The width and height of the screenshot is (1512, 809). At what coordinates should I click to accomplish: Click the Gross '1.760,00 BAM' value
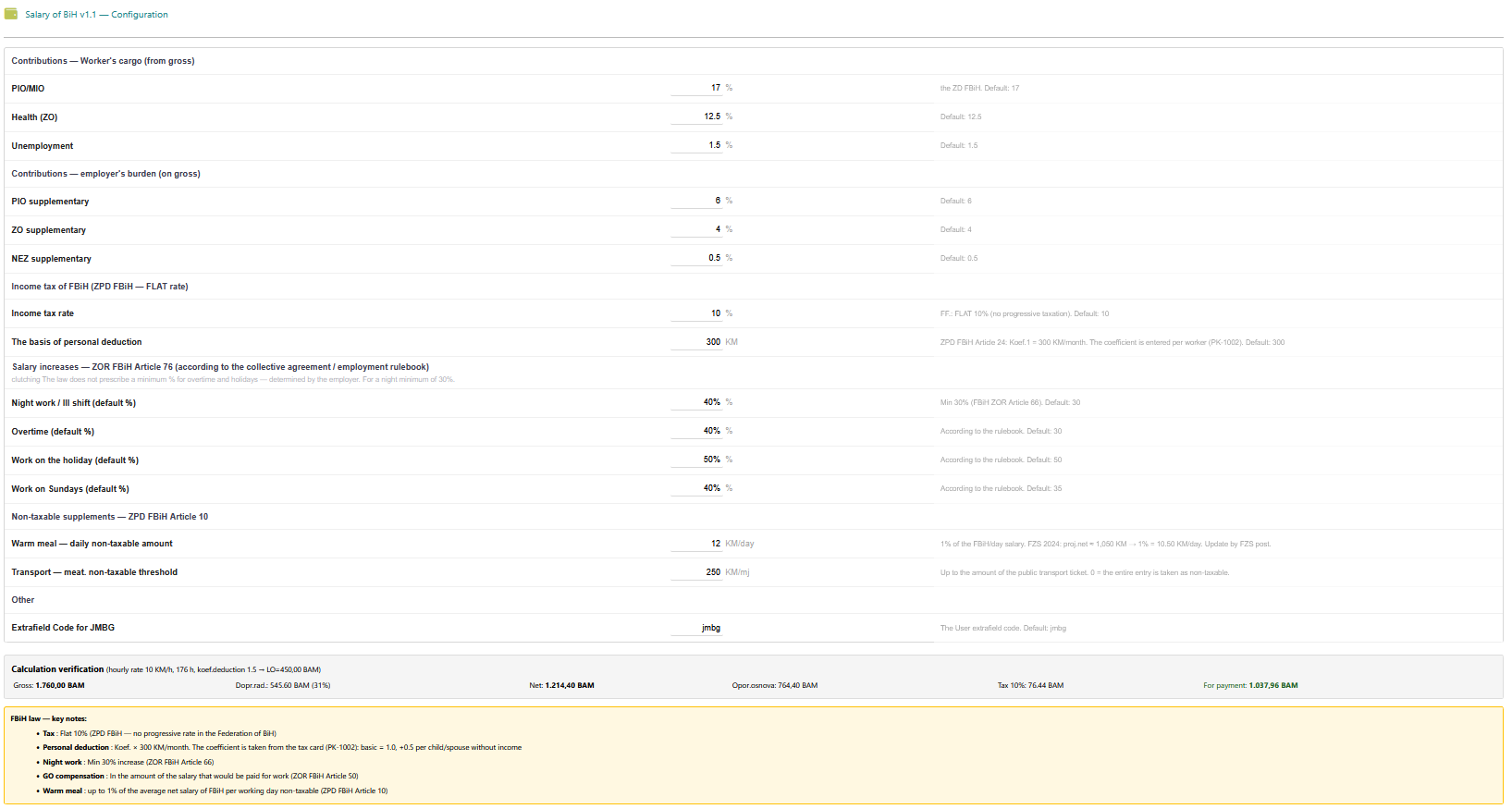click(x=60, y=686)
